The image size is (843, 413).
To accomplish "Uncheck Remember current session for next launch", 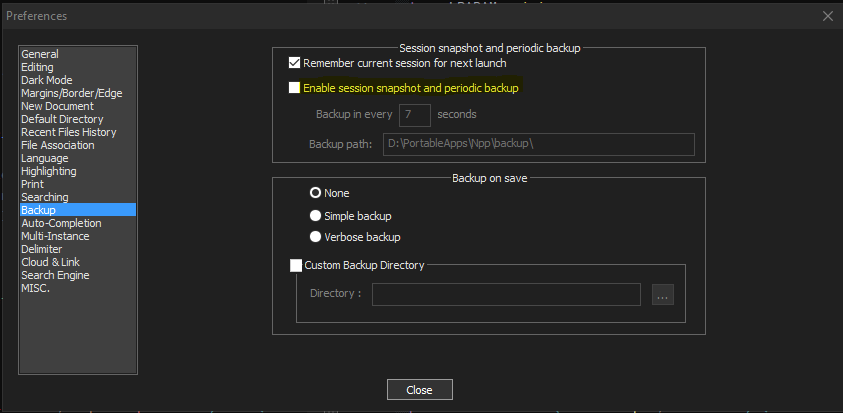I will click(294, 63).
